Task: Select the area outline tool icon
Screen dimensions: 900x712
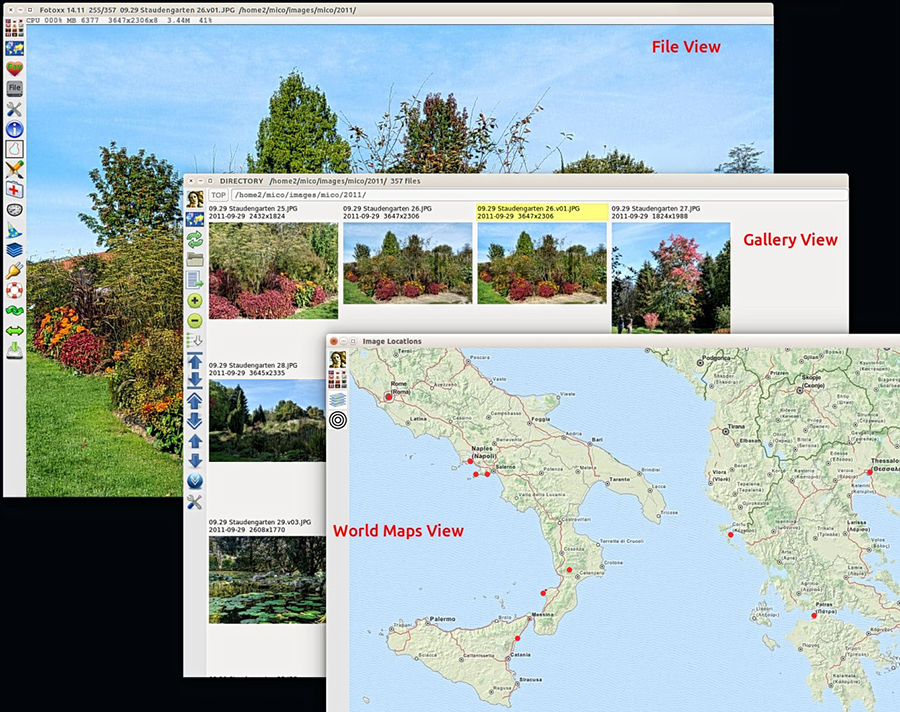Action: 14,149
